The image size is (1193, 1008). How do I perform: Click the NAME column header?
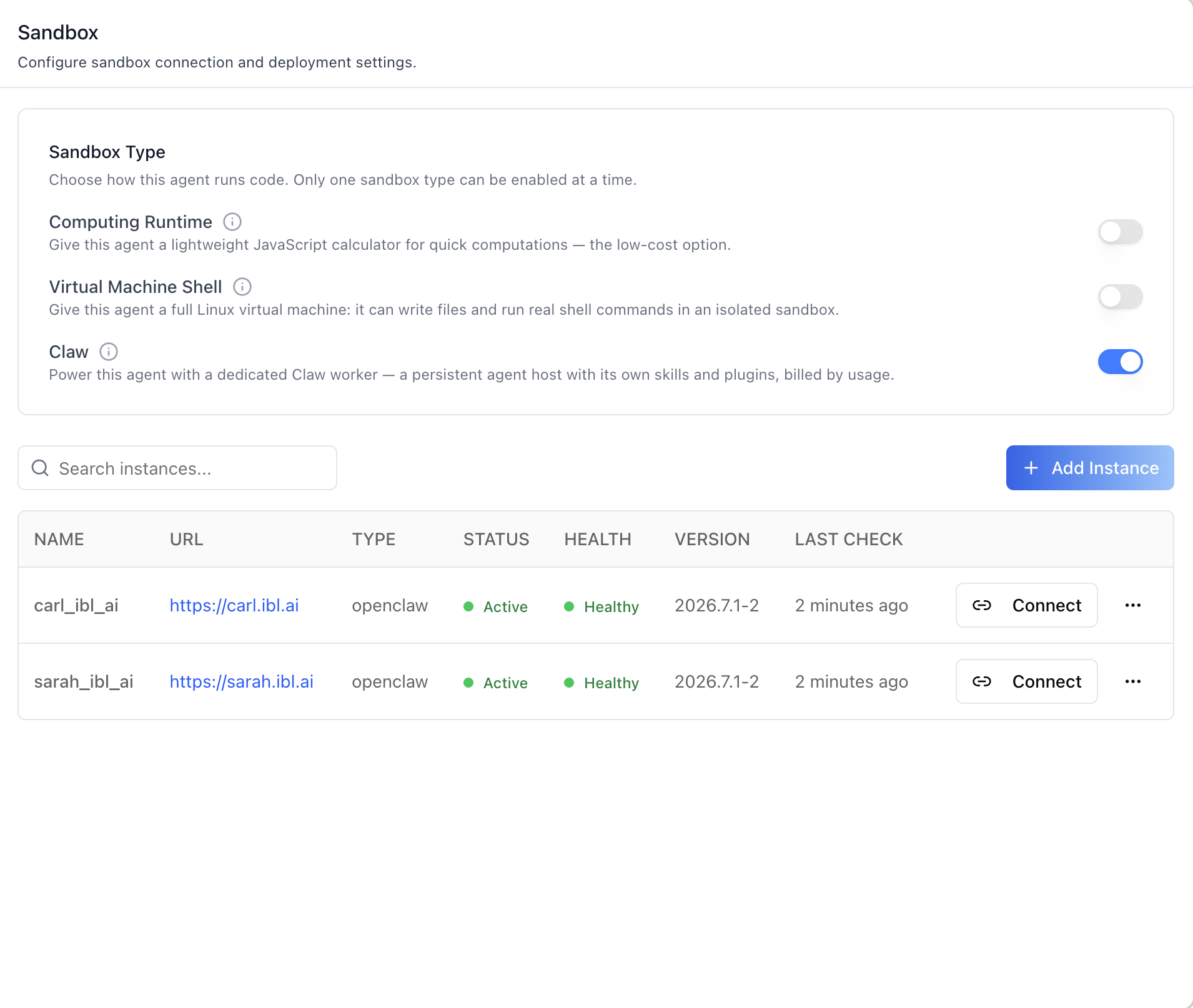59,539
